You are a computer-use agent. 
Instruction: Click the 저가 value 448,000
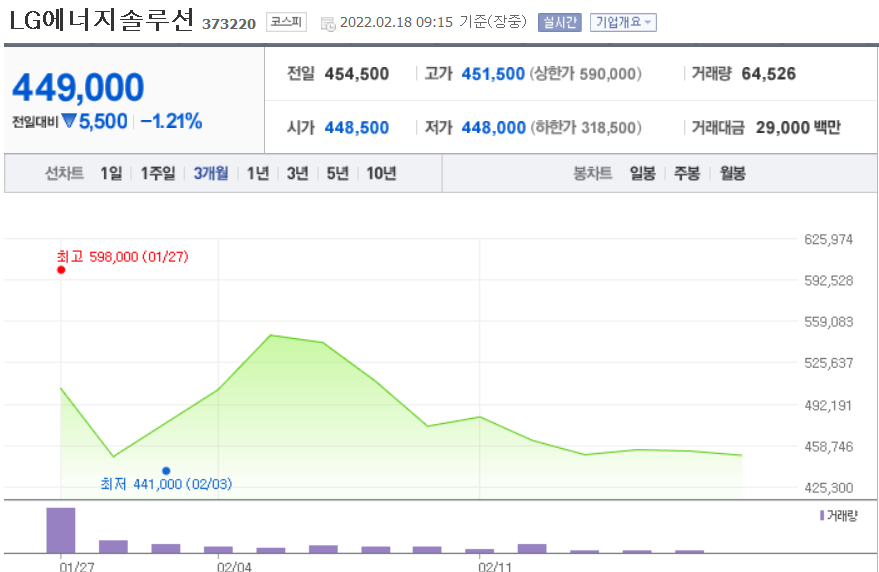(x=493, y=128)
